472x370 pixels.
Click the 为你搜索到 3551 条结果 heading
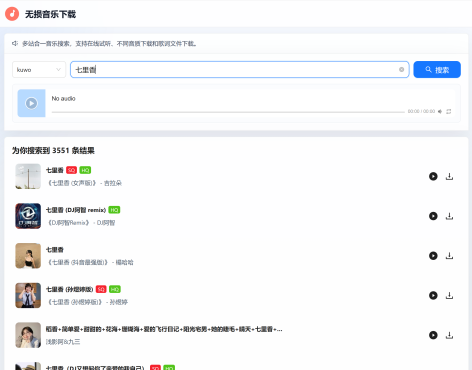(53, 151)
